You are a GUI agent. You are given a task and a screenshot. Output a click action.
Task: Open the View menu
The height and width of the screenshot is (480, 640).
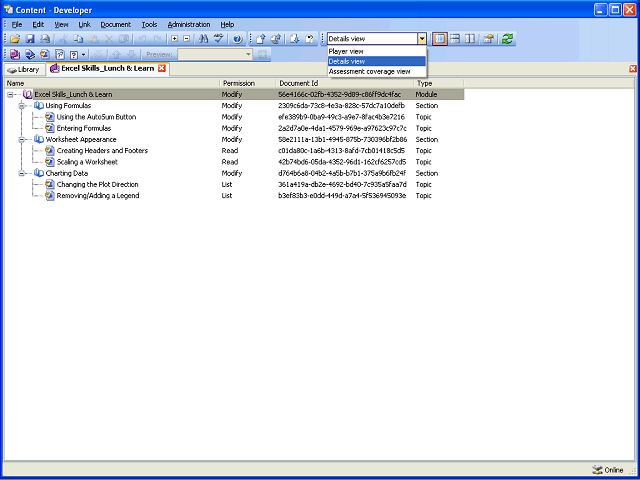61,24
